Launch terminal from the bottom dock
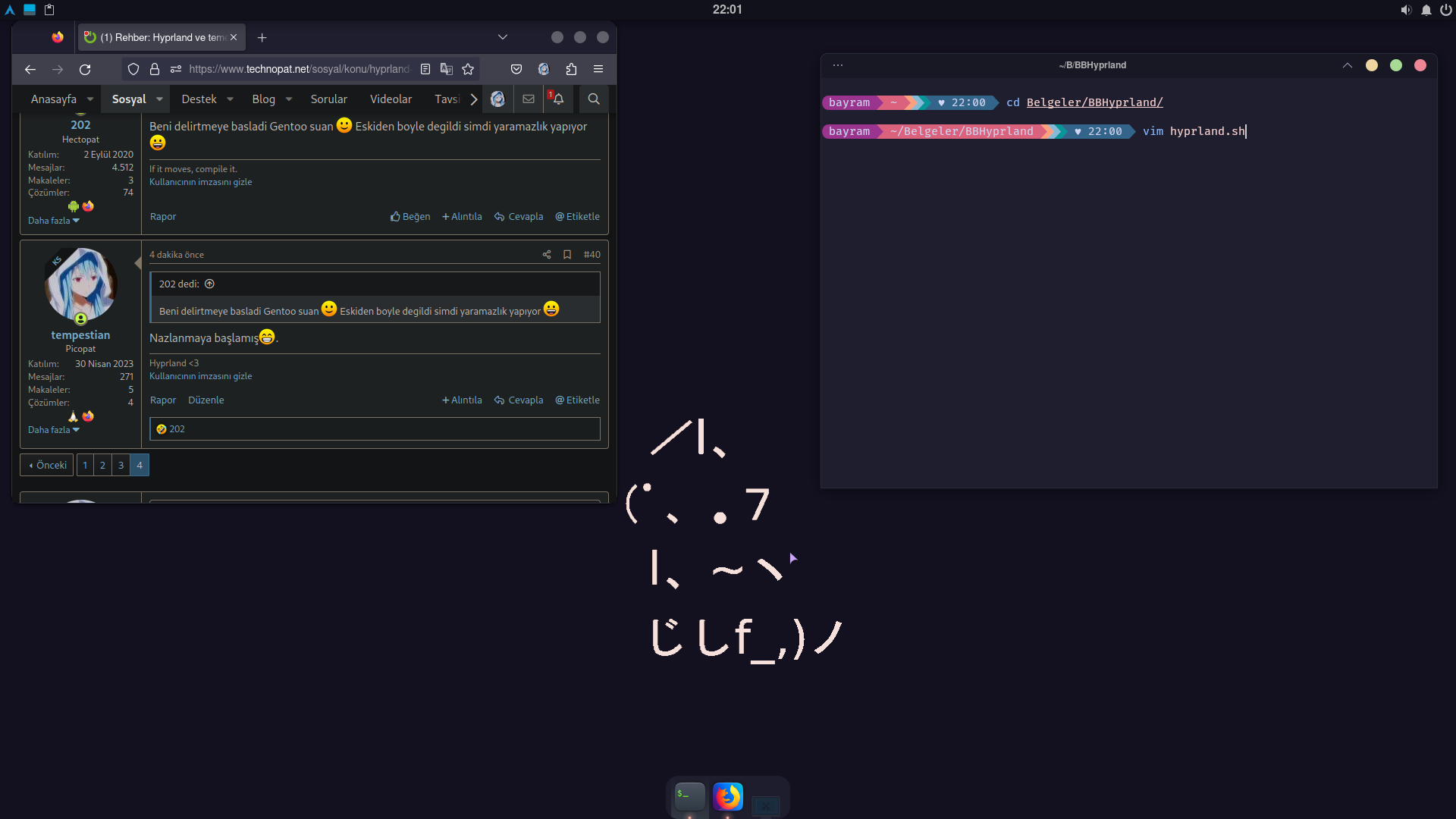 pos(689,795)
